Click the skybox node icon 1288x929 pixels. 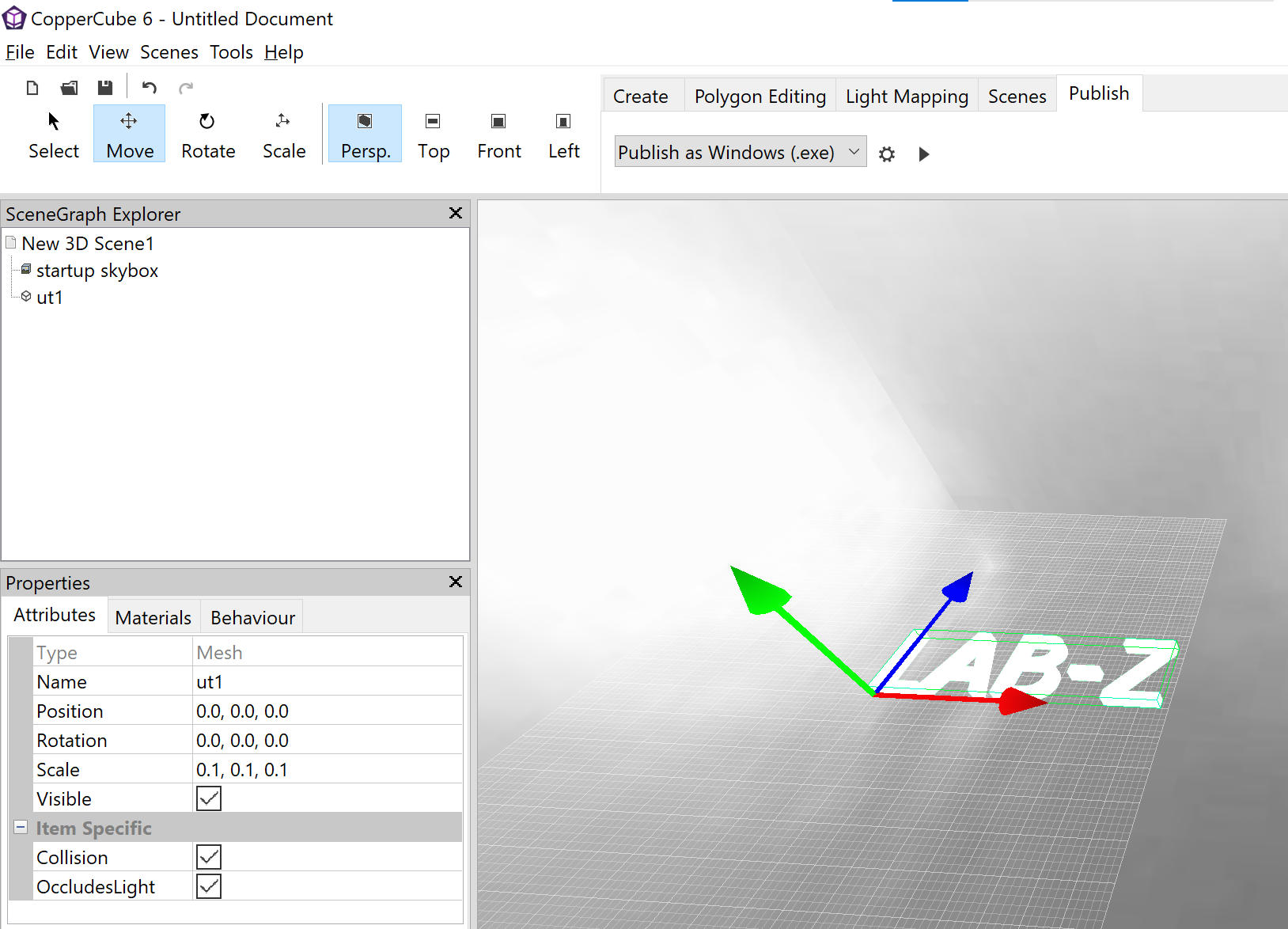pos(26,270)
